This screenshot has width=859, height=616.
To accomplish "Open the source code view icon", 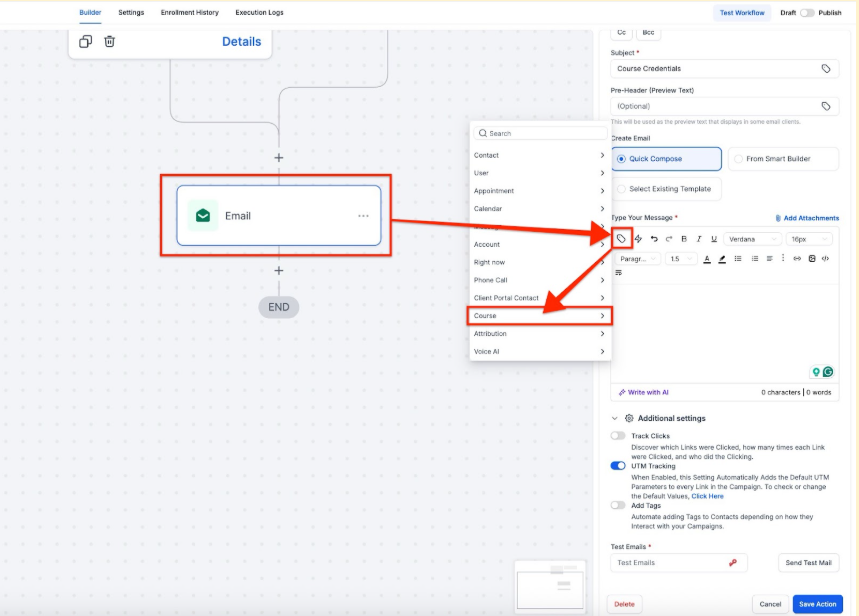I will pyautogui.click(x=825, y=259).
